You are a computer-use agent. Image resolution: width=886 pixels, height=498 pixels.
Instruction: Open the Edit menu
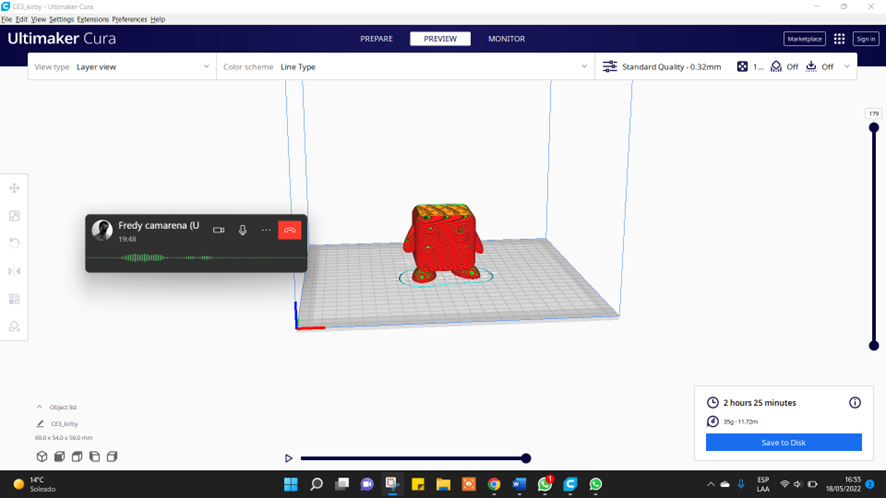[x=21, y=19]
